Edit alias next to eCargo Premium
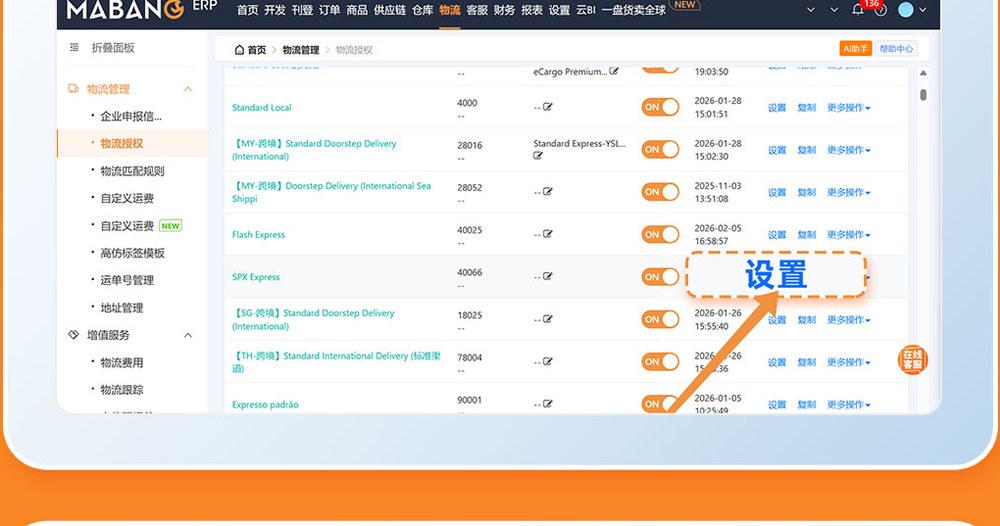Screen dimensions: 1000x526 tap(614, 71)
